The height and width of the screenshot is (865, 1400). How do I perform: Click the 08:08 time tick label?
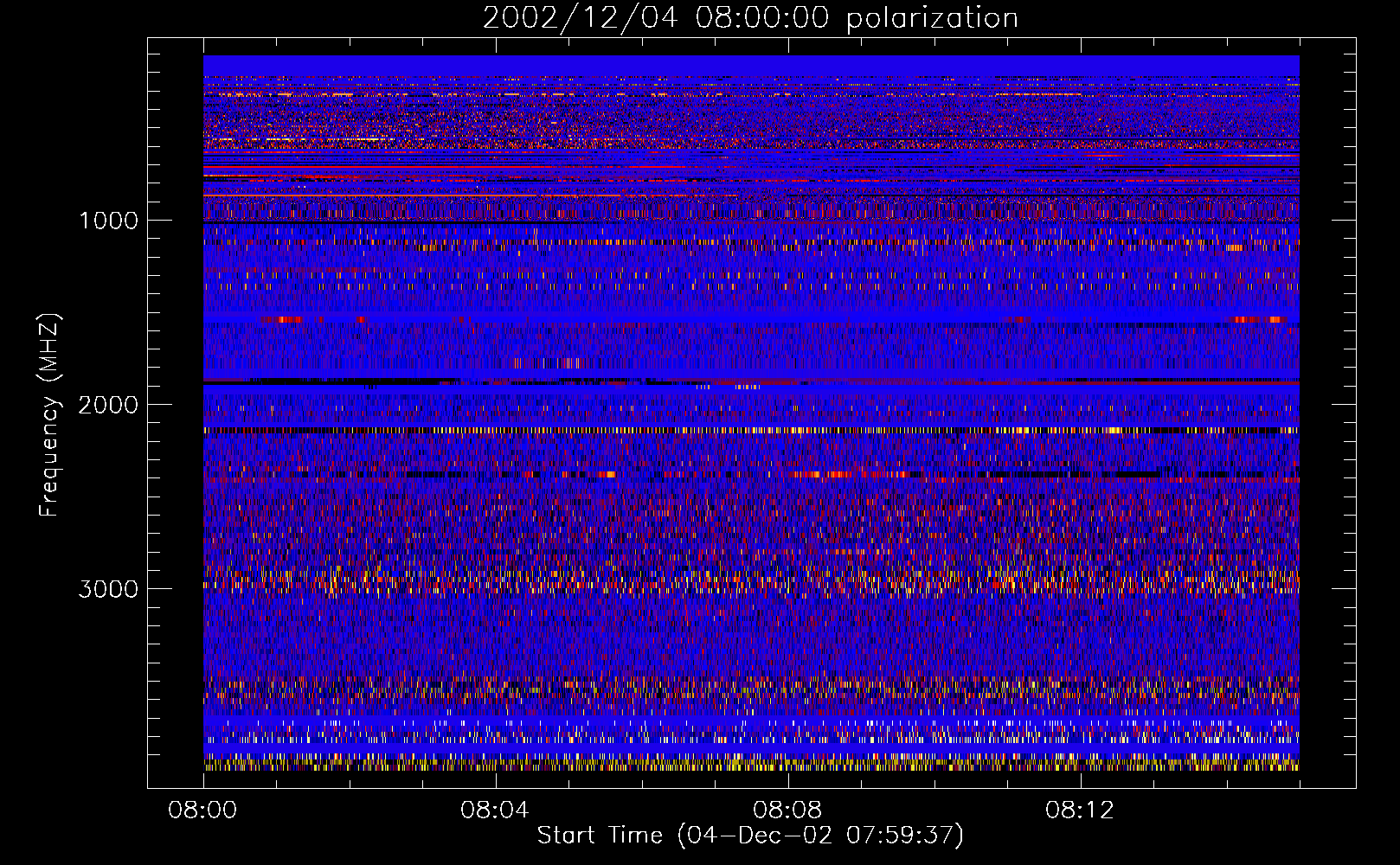(787, 811)
